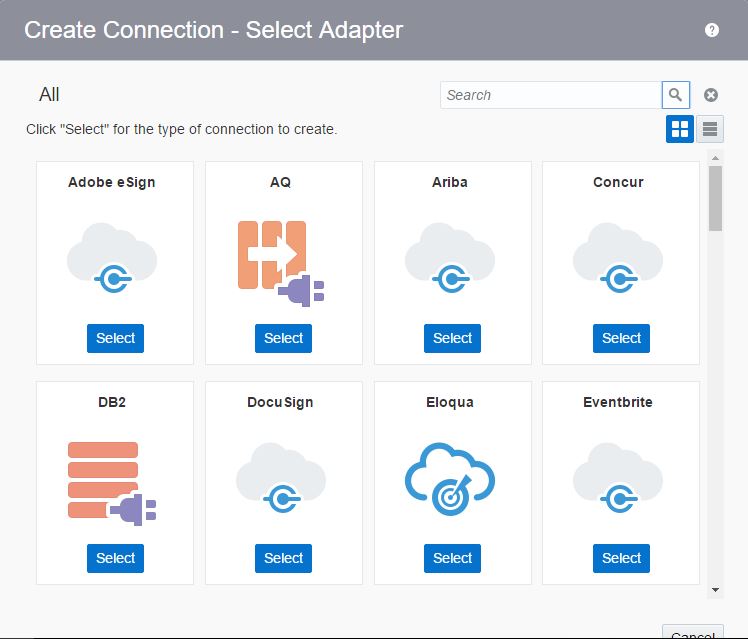The image size is (748, 639).
Task: Select the DB2 adapter
Action: click(115, 558)
